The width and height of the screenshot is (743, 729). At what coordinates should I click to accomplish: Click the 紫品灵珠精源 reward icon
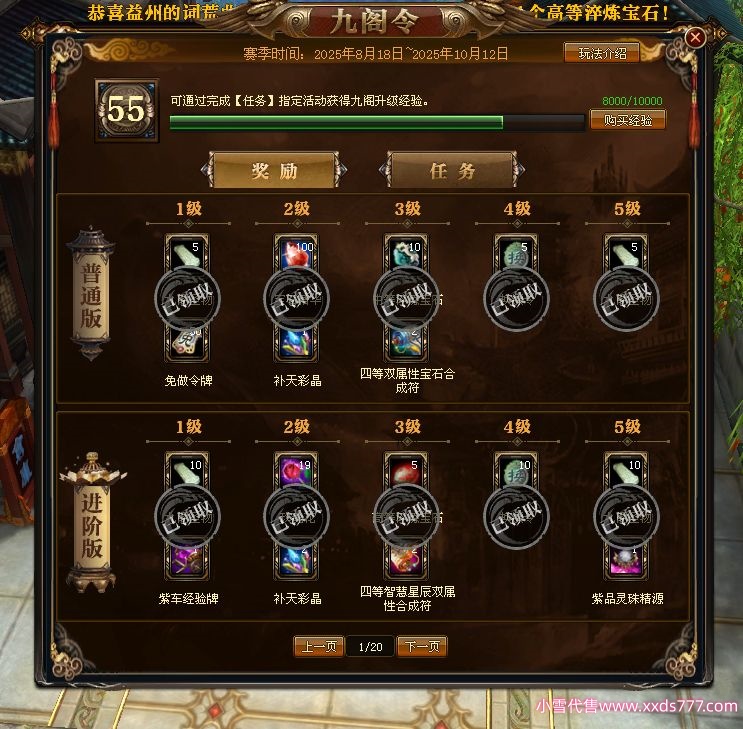click(x=626, y=562)
